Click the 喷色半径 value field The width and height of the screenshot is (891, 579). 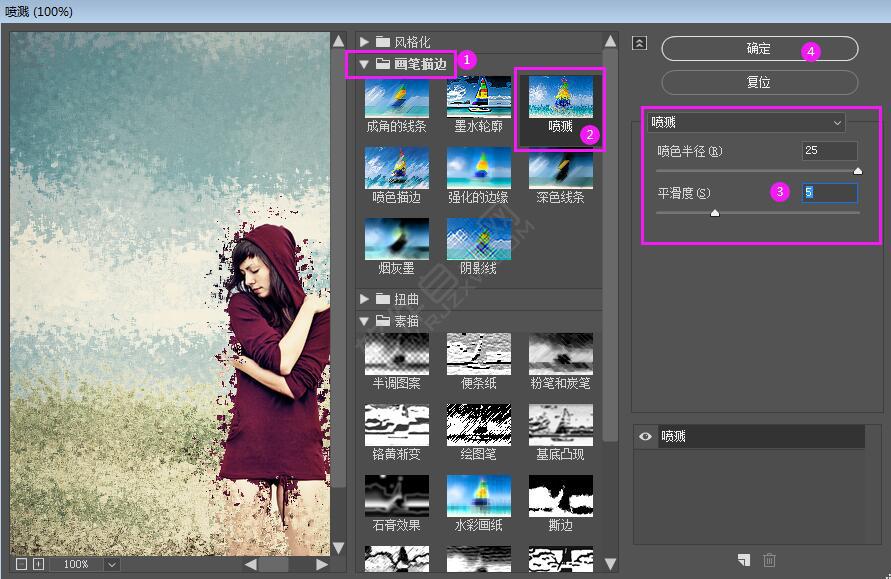829,151
